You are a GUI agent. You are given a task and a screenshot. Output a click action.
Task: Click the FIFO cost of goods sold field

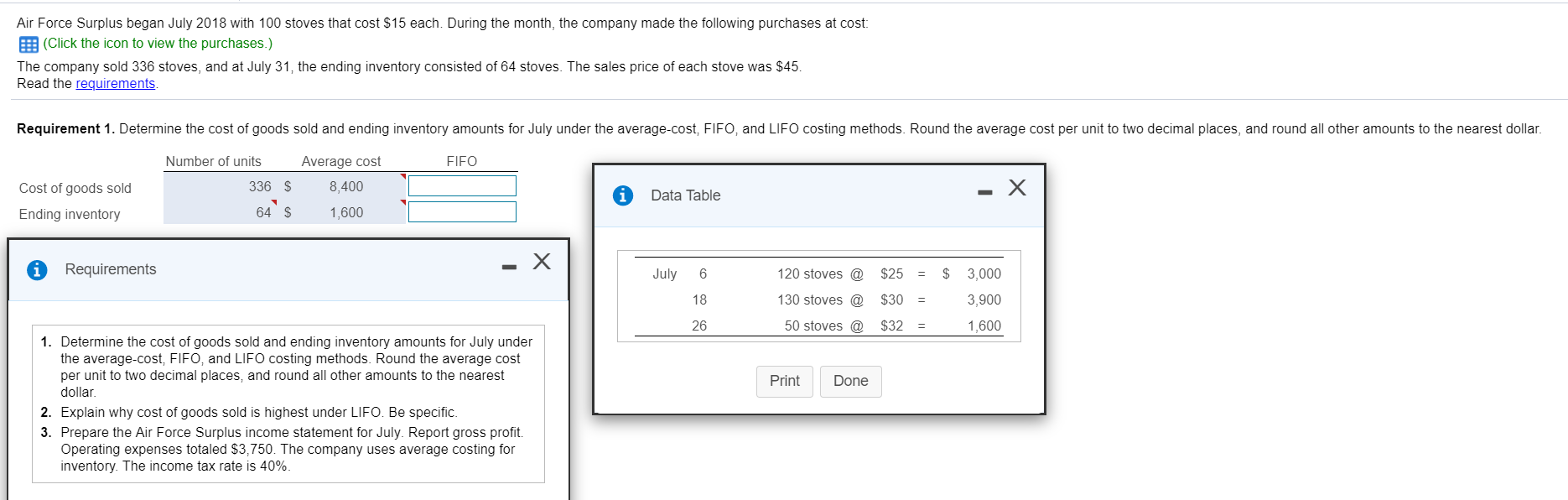coord(462,185)
